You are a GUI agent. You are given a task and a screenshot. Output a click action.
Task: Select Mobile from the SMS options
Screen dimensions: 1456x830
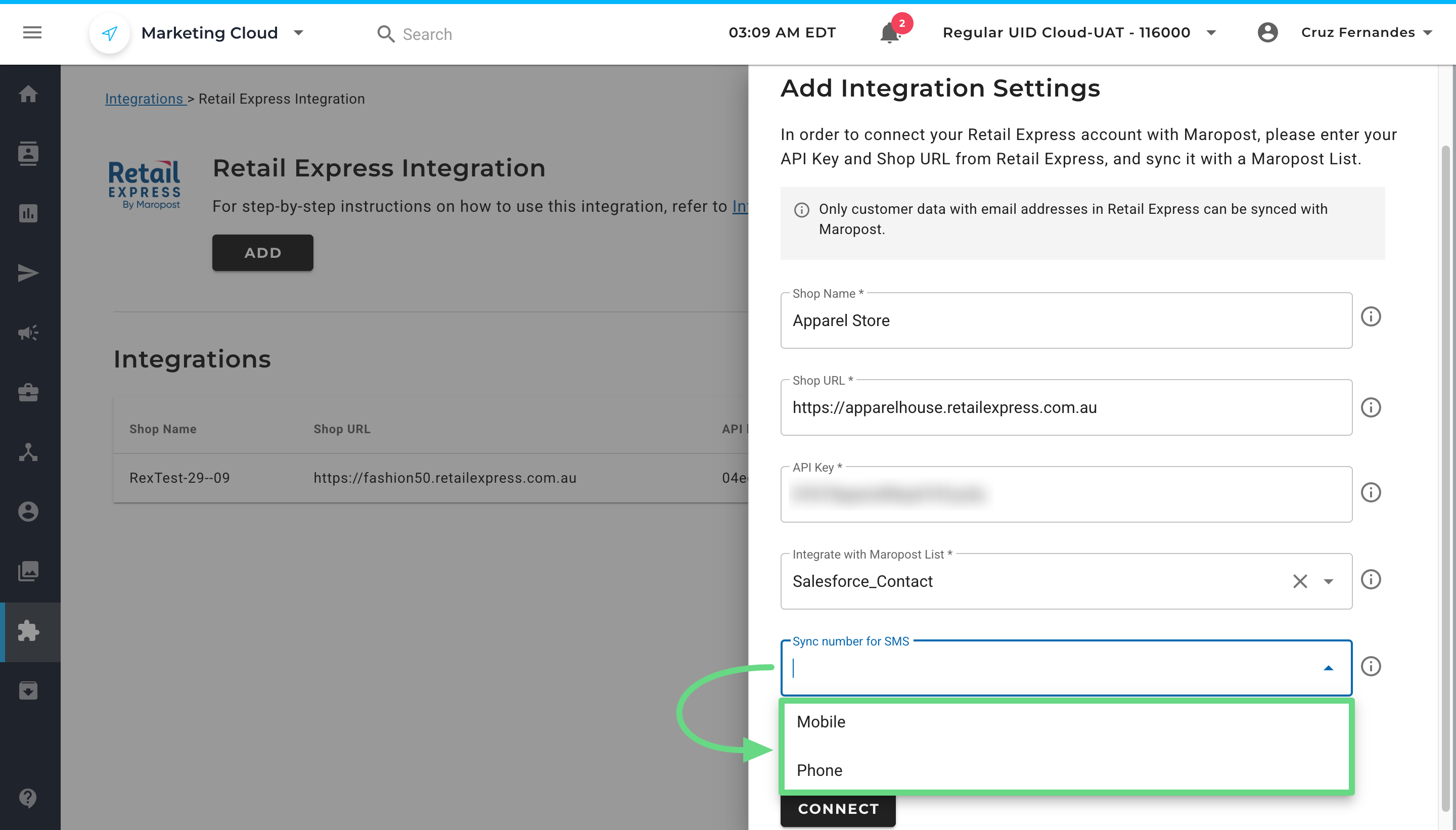821,722
